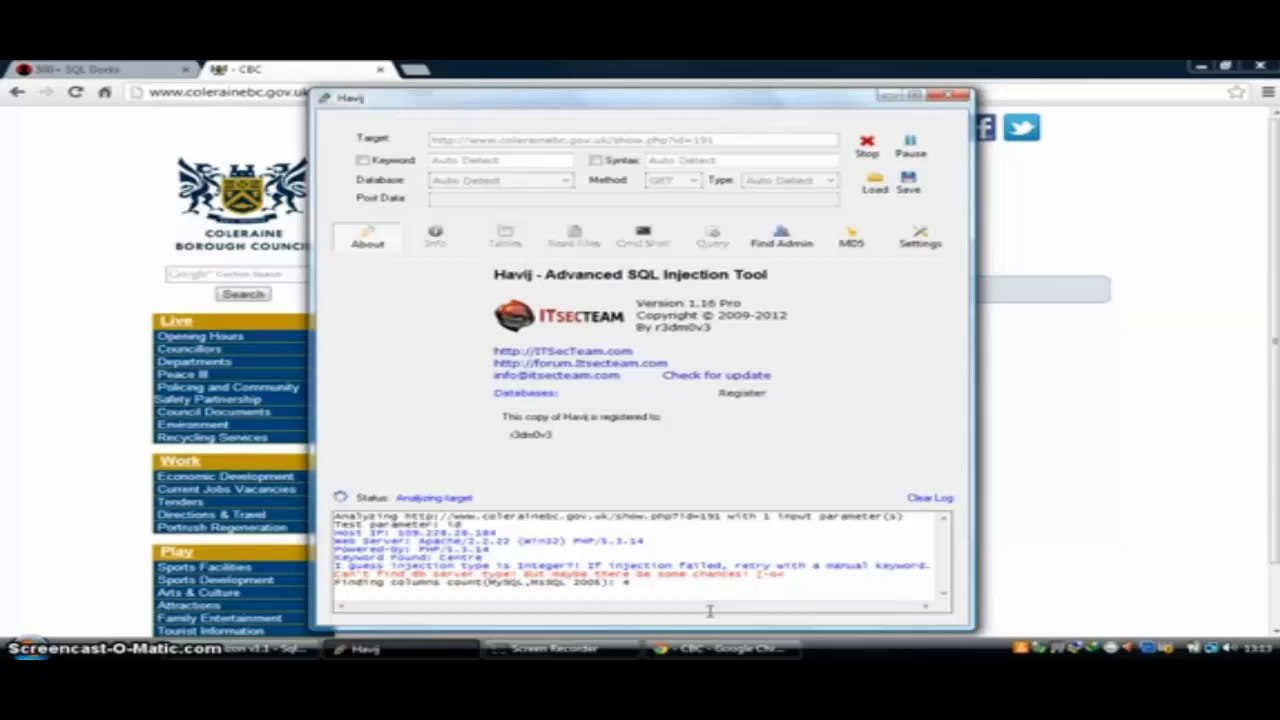Viewport: 1280px width, 720px height.
Task: Open the Cmd Shell tab
Action: [642, 237]
